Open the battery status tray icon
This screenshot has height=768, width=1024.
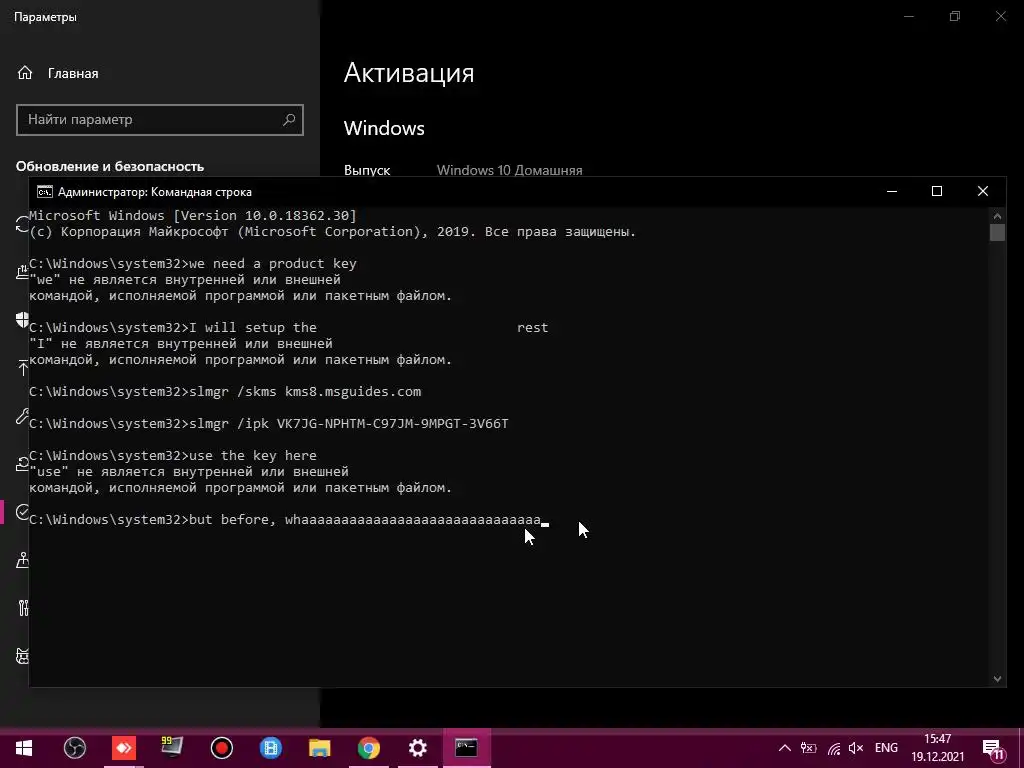pyautogui.click(x=808, y=748)
